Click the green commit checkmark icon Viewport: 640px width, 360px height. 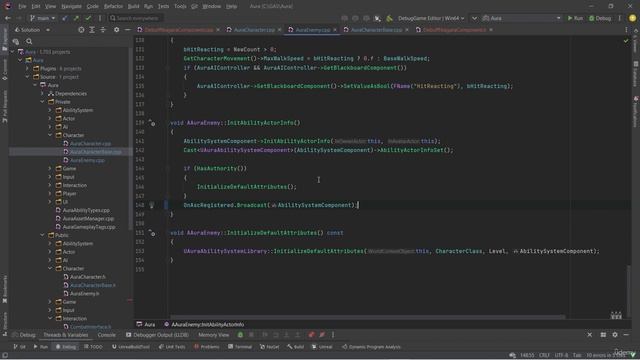coord(88,18)
